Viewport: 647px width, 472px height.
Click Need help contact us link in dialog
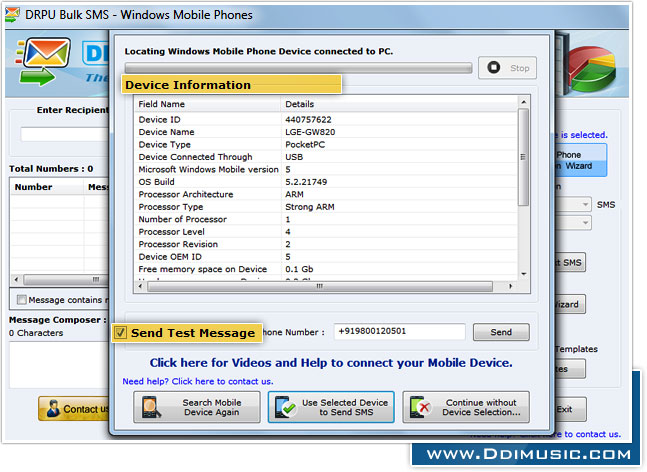198,381
